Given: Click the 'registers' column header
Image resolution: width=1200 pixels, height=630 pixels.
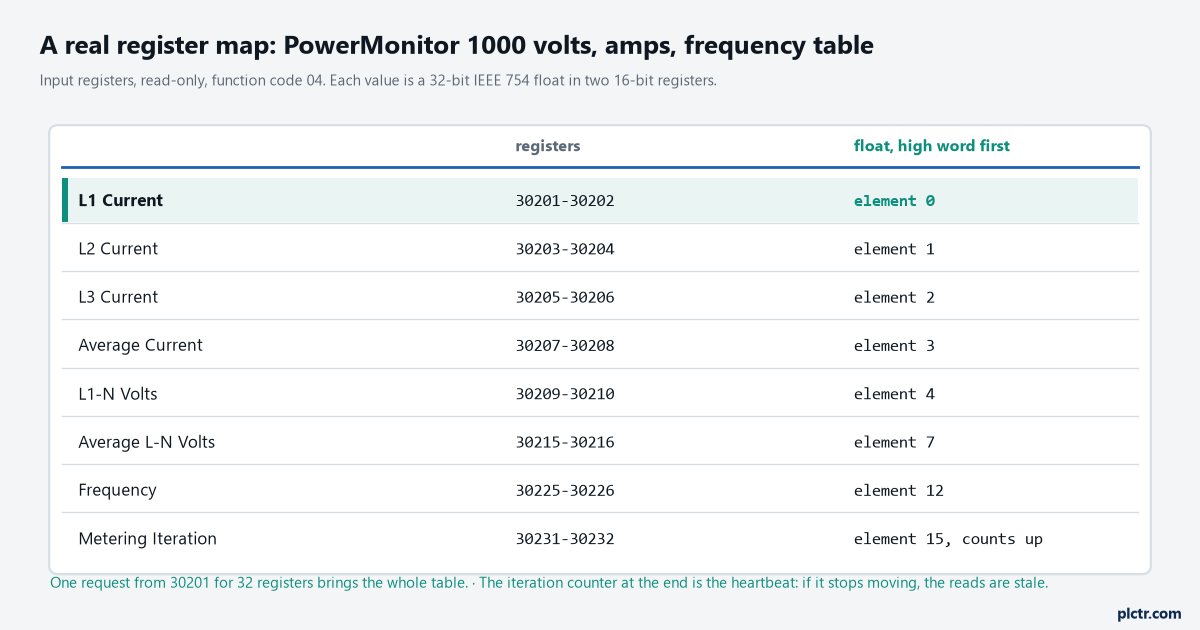Looking at the screenshot, I should [x=548, y=146].
